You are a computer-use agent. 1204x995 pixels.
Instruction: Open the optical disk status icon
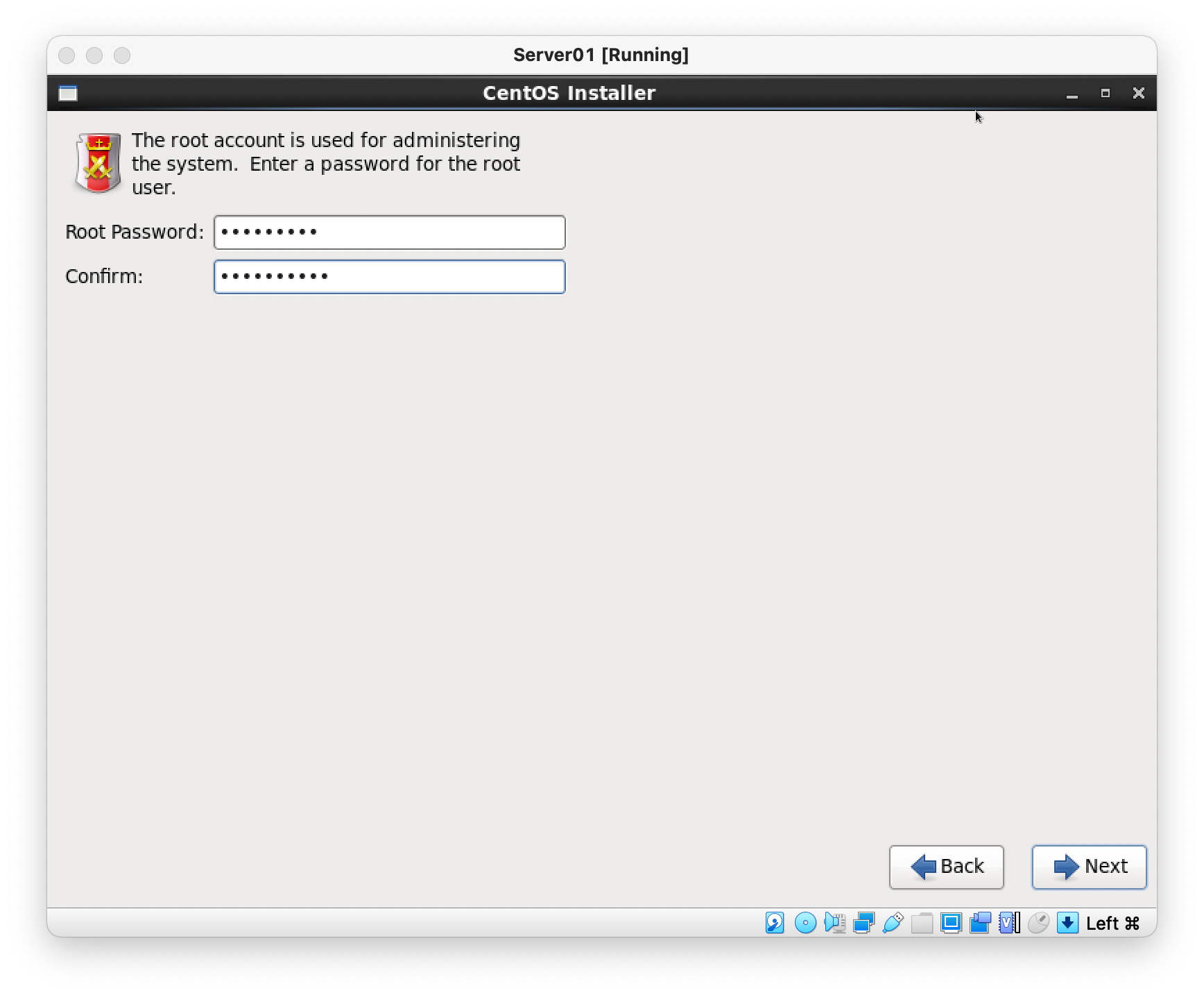coord(805,923)
